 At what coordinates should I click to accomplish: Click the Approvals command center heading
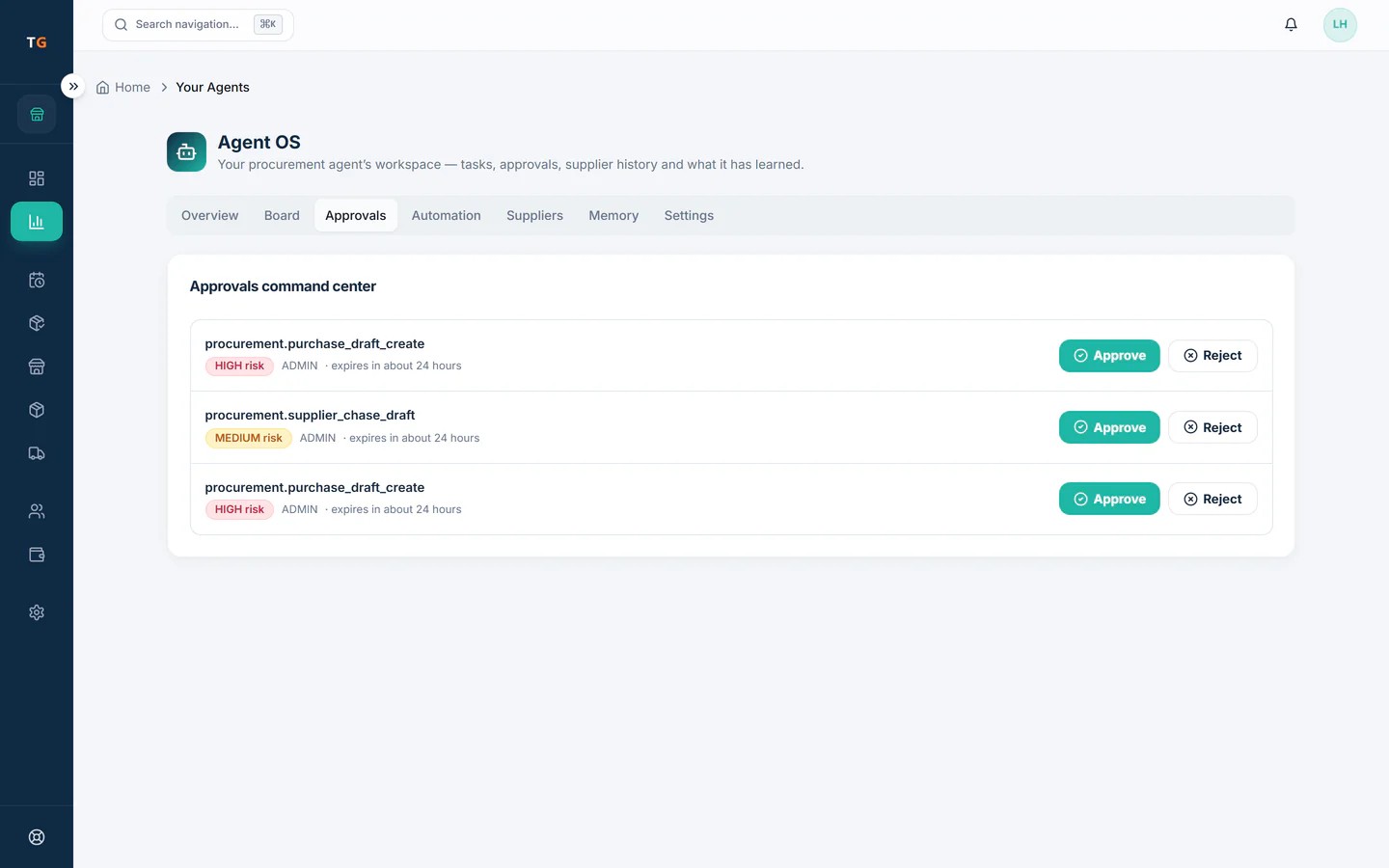pyautogui.click(x=283, y=286)
